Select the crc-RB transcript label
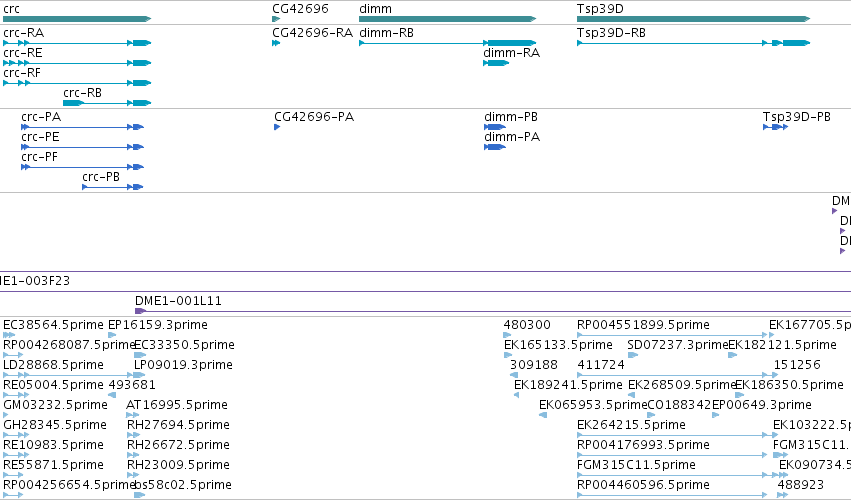The image size is (851, 500). (82, 93)
